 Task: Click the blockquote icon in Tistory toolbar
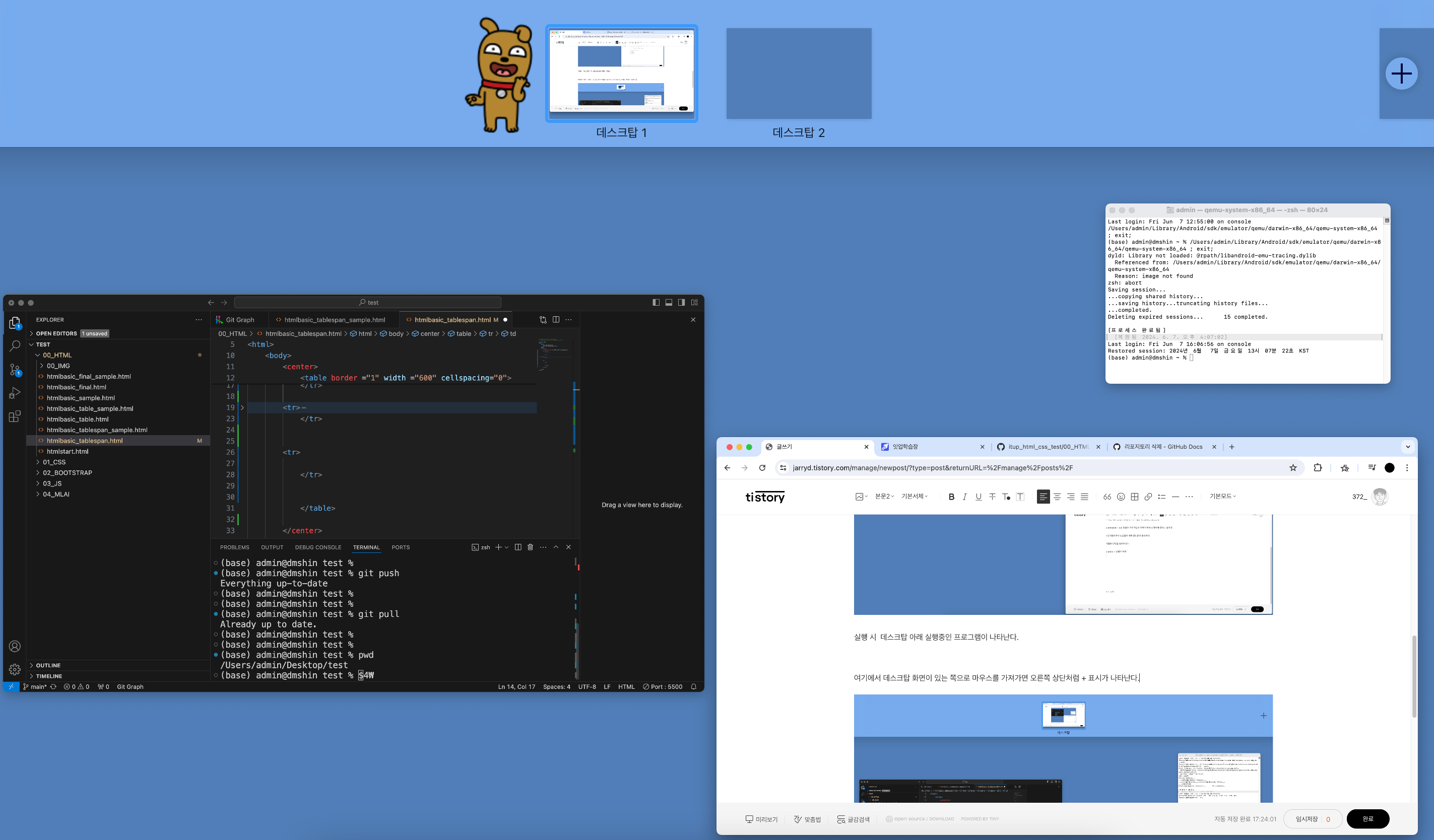pos(1107,497)
